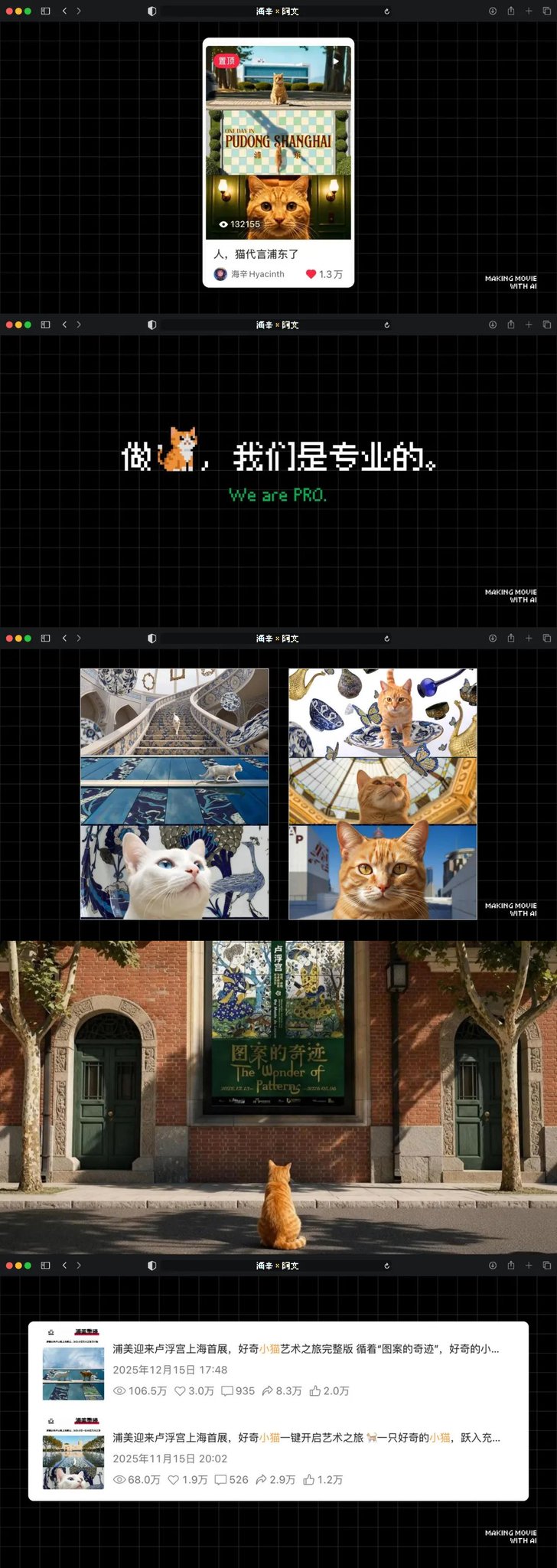557x1568 pixels.
Task: Click the 132155 view-count eye icon
Action: point(223,224)
